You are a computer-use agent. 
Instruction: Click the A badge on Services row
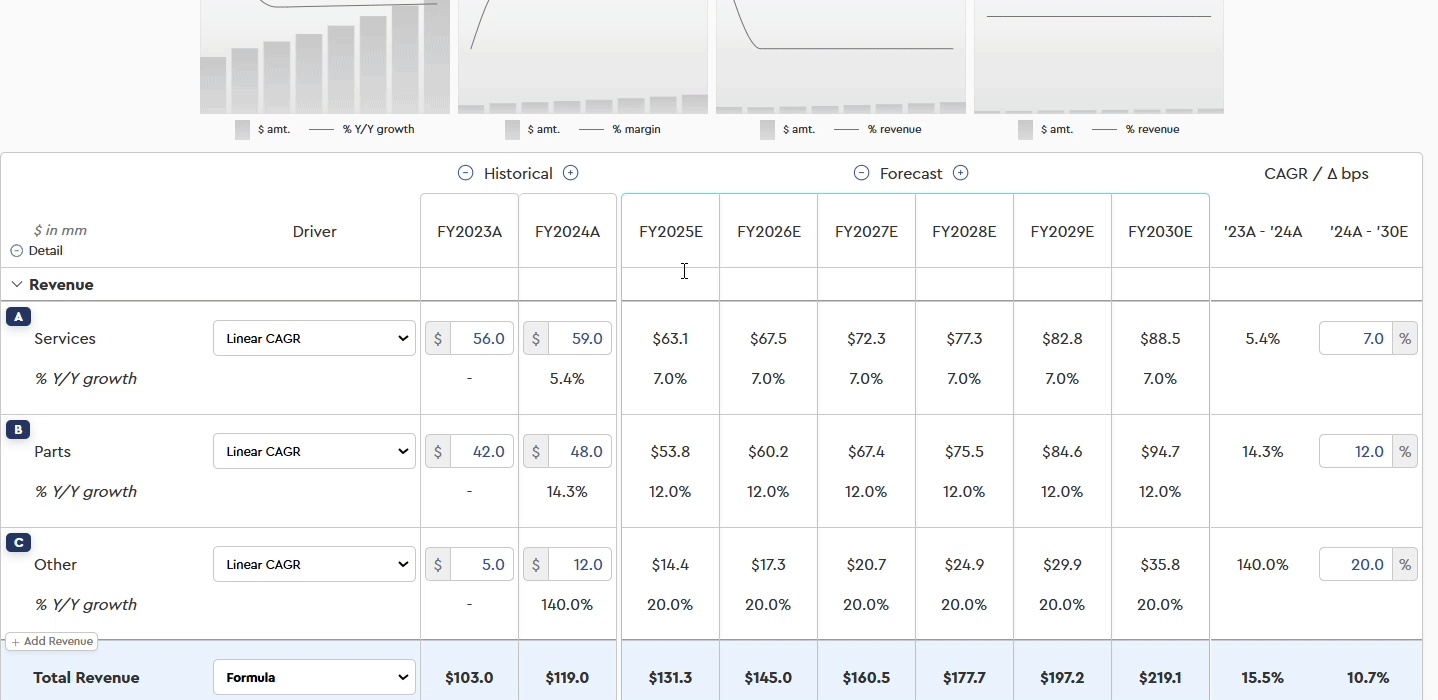coord(18,317)
